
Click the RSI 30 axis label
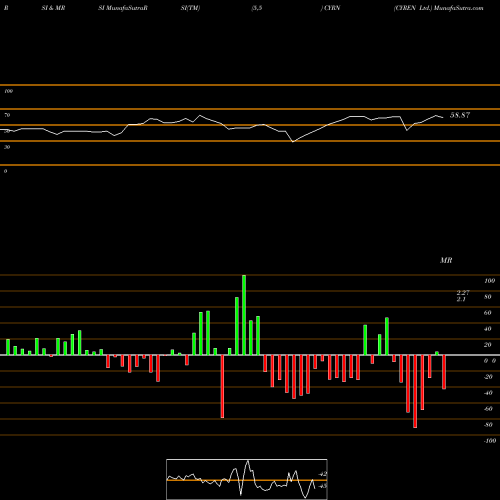coord(7,147)
